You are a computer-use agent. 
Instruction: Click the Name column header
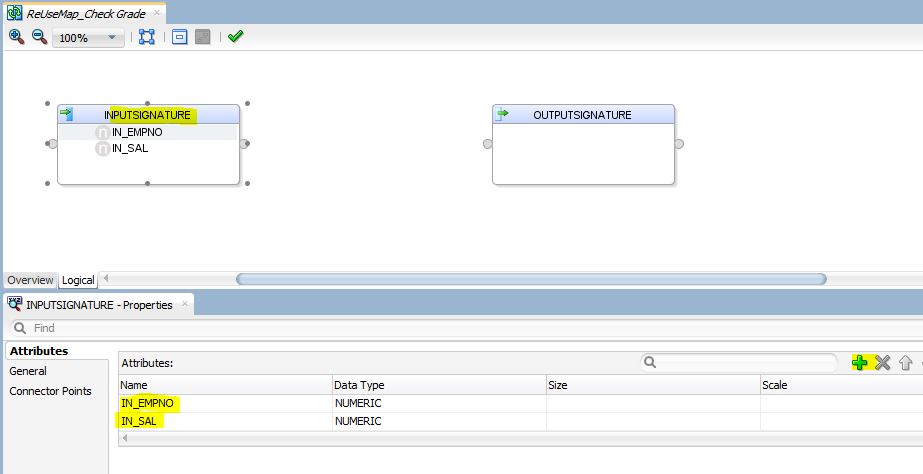coord(225,385)
